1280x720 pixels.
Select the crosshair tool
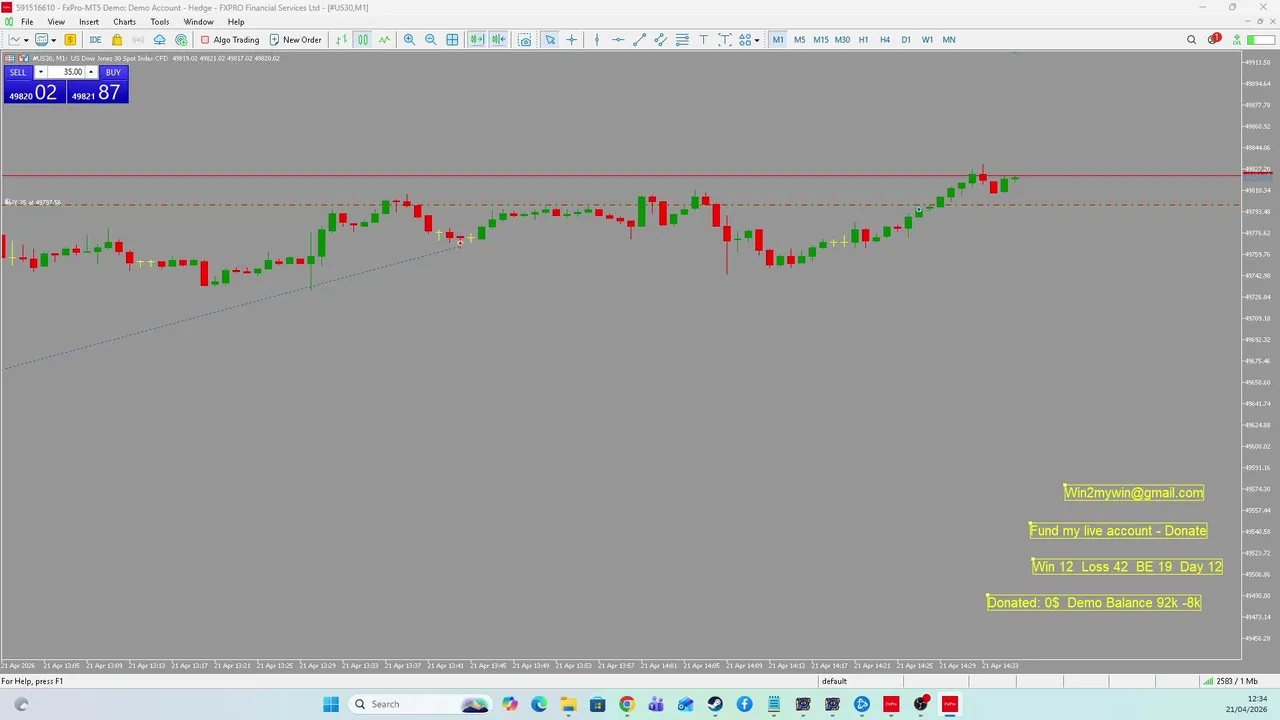click(571, 40)
